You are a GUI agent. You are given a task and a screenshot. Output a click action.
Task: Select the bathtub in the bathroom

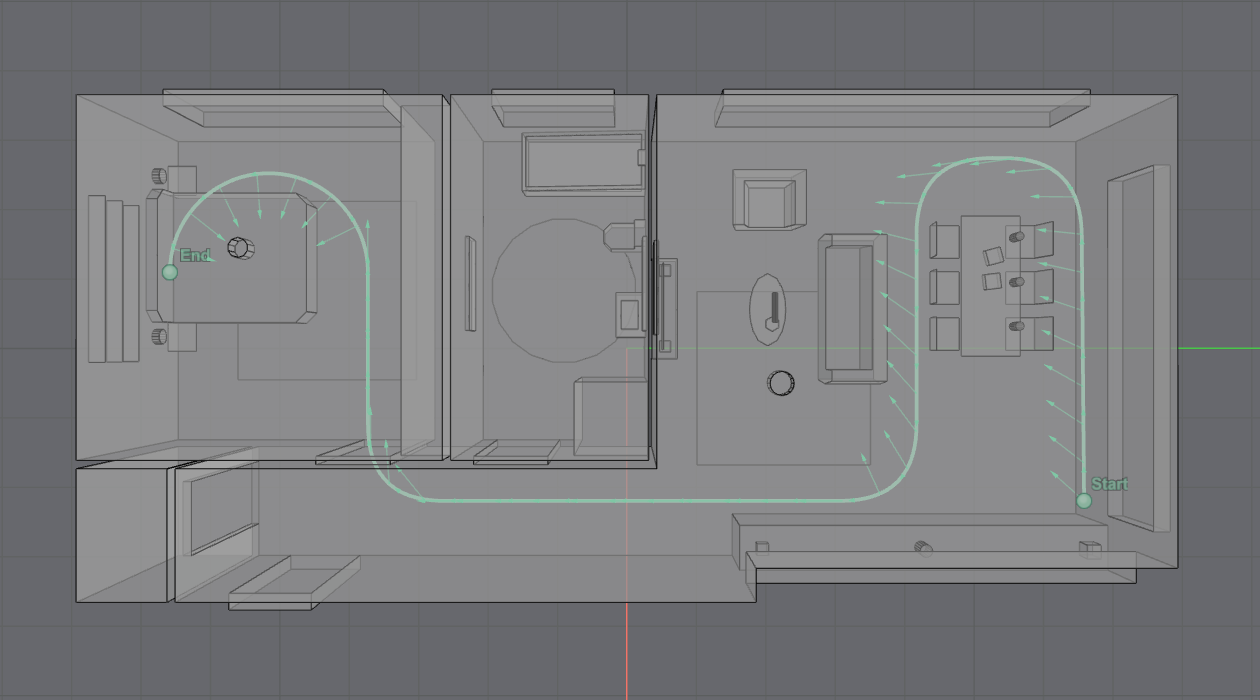582,162
